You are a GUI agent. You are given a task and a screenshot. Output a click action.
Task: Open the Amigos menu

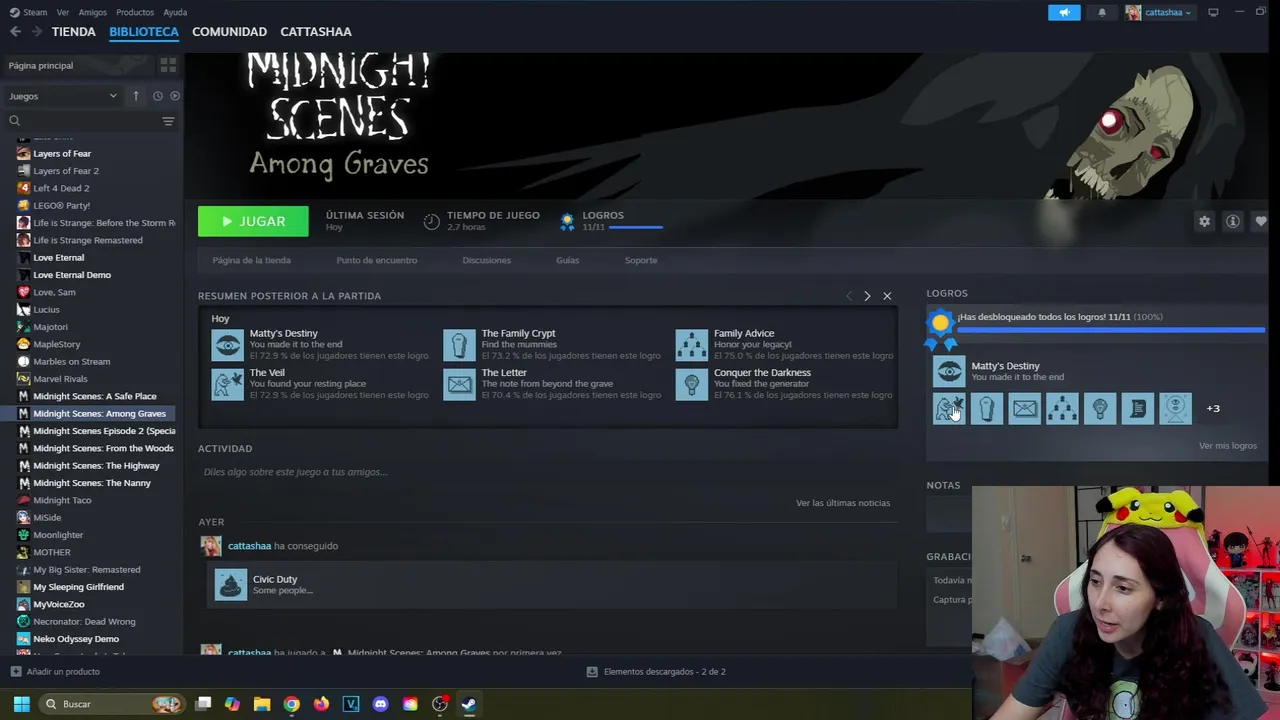(x=92, y=12)
